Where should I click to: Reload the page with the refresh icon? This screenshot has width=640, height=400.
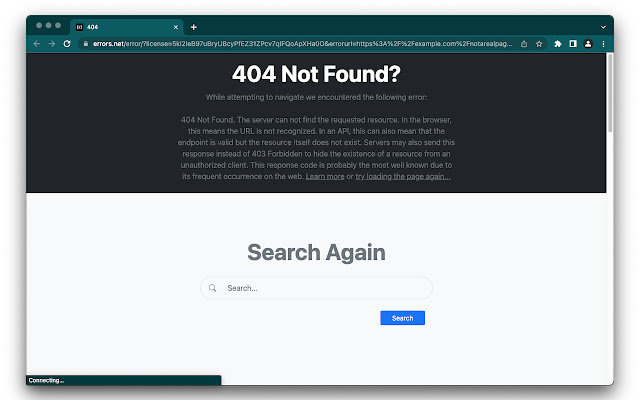pyautogui.click(x=67, y=44)
